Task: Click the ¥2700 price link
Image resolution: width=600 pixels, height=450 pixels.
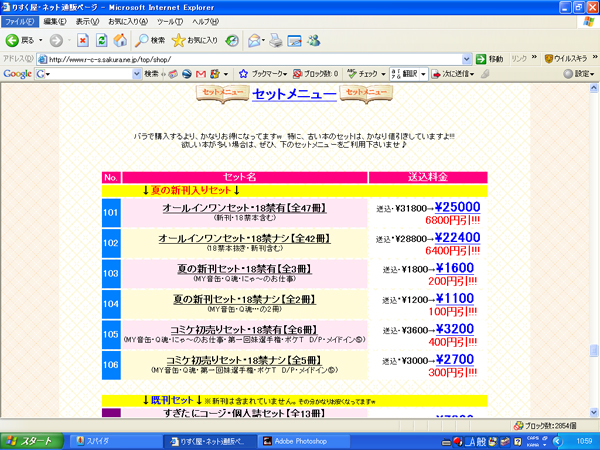Action: coord(455,359)
